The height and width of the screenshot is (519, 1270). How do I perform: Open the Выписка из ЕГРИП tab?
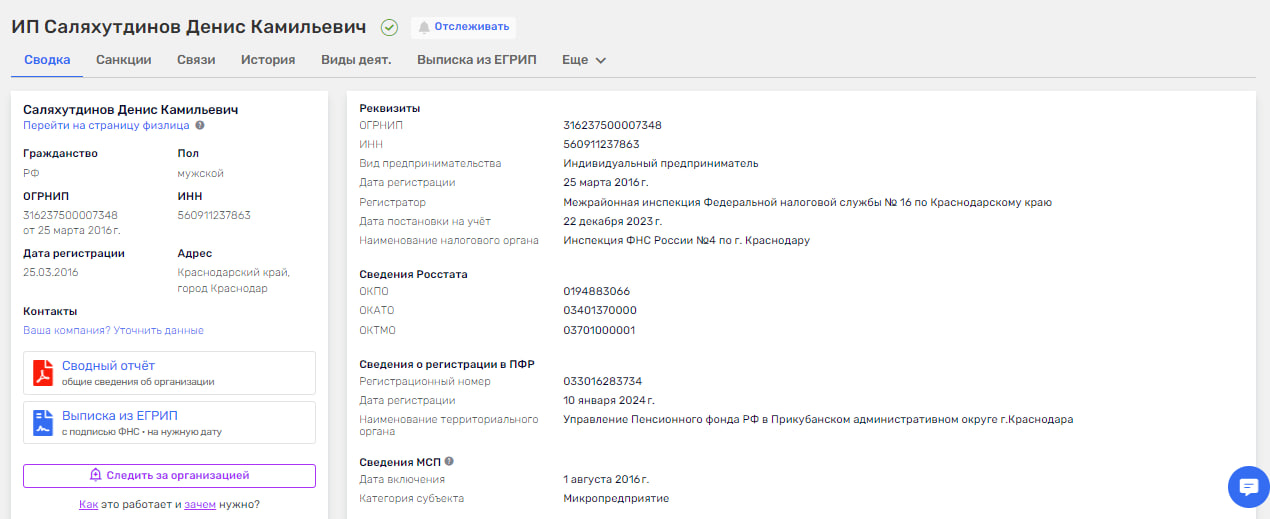click(x=477, y=60)
